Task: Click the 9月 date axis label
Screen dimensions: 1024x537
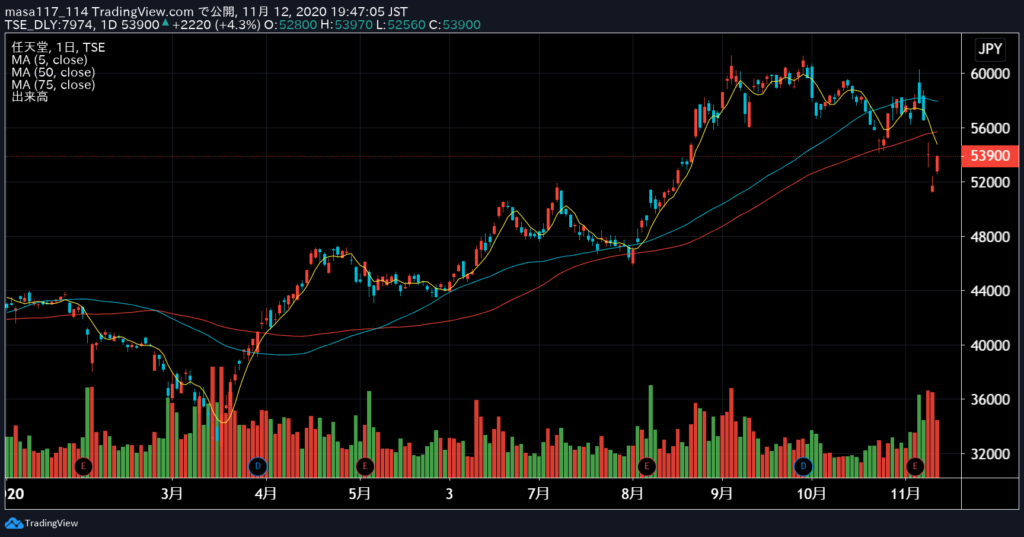Action: pyautogui.click(x=722, y=493)
